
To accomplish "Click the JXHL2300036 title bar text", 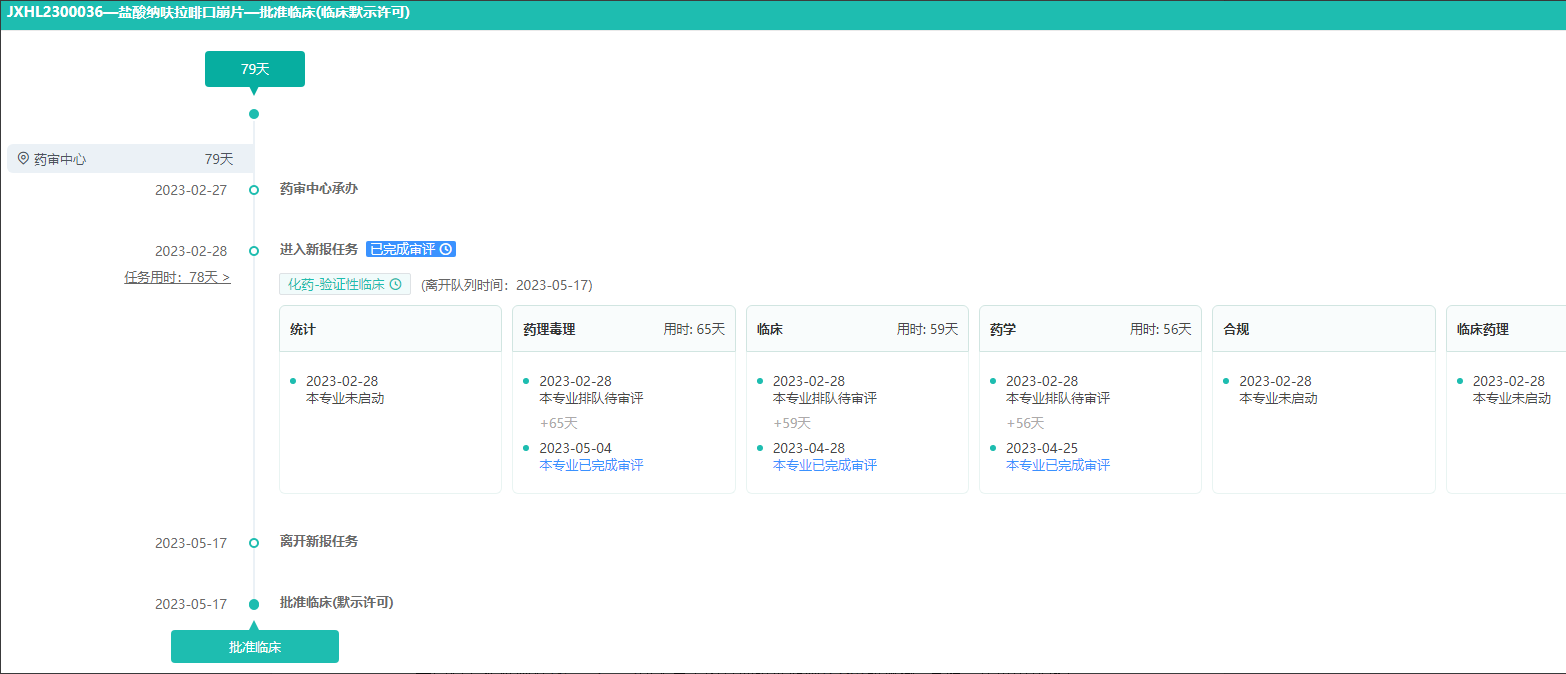I will [208, 13].
